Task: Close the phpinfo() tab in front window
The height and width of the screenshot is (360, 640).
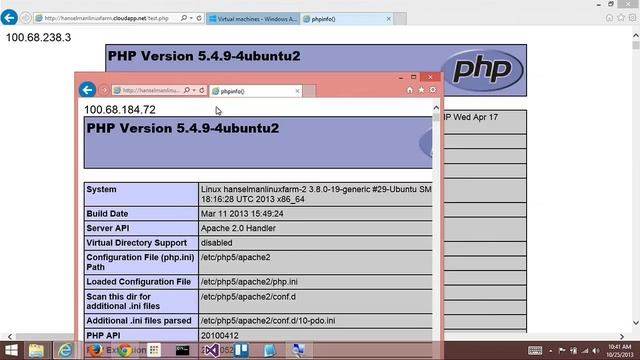Action: [x=297, y=91]
